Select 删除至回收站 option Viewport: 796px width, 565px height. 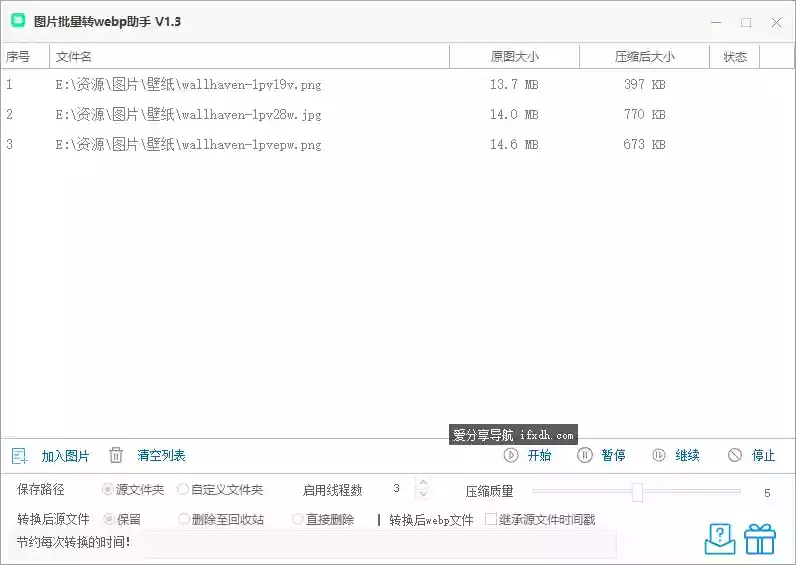(221, 519)
